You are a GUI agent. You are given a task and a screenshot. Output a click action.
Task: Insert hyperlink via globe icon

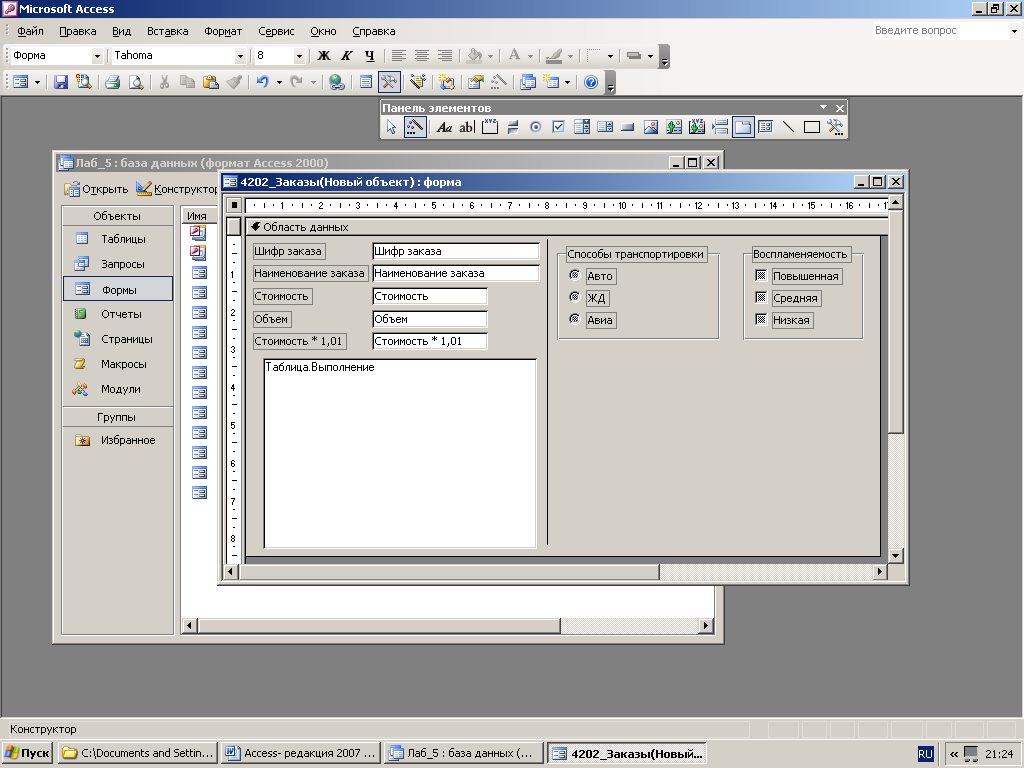(x=336, y=82)
